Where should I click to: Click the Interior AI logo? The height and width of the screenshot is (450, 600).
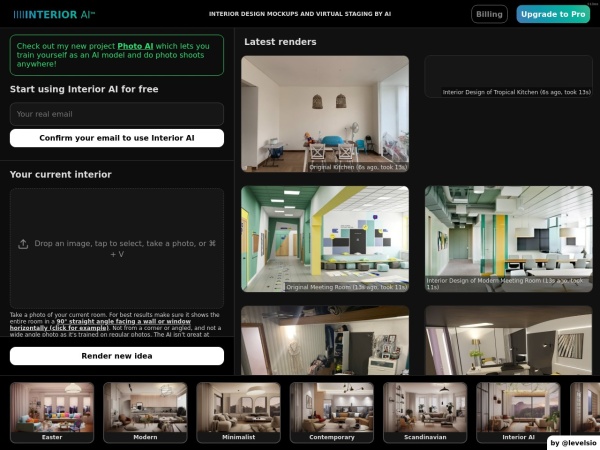pos(55,14)
